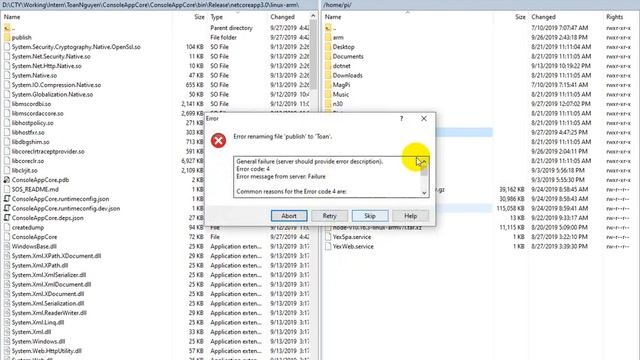Click the YexWeb.service file icon
Image resolution: width=640 pixels, height=360 pixels.
328,246
